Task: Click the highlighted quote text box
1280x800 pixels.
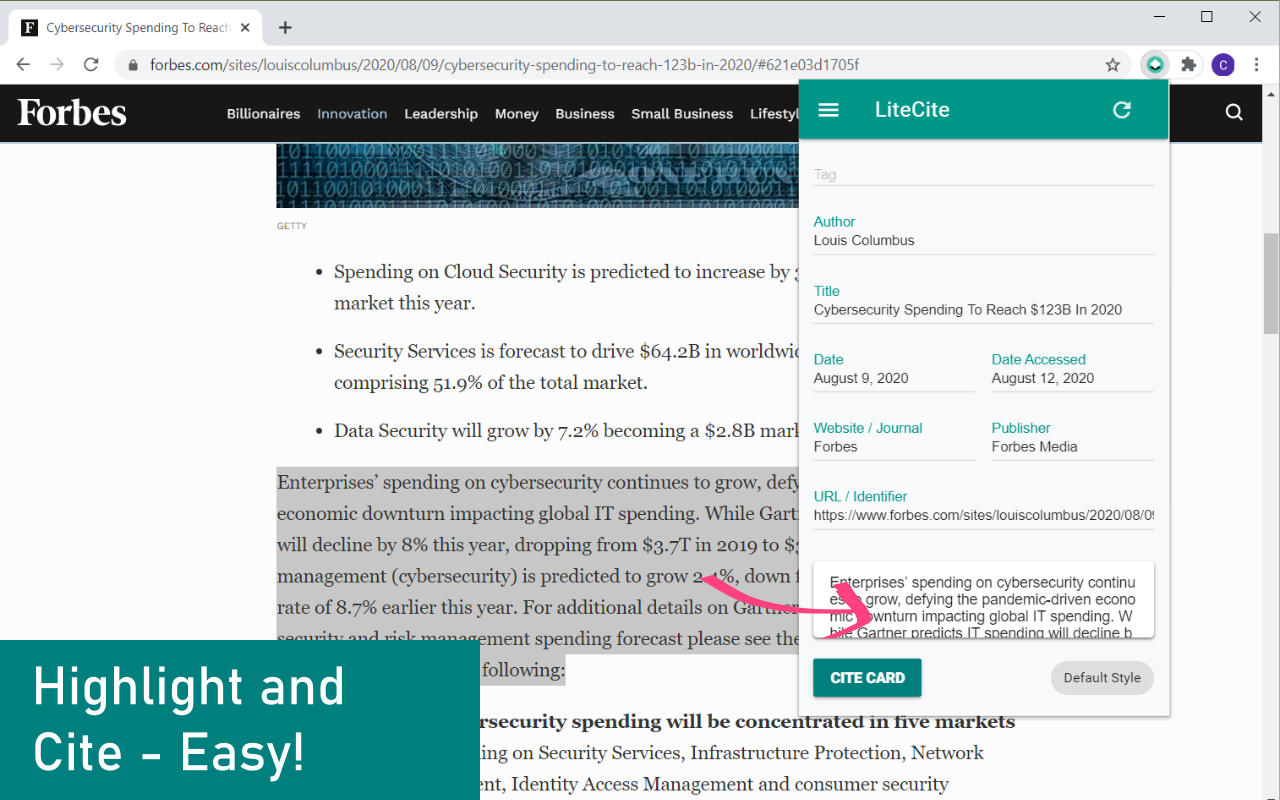Action: pyautogui.click(x=984, y=600)
